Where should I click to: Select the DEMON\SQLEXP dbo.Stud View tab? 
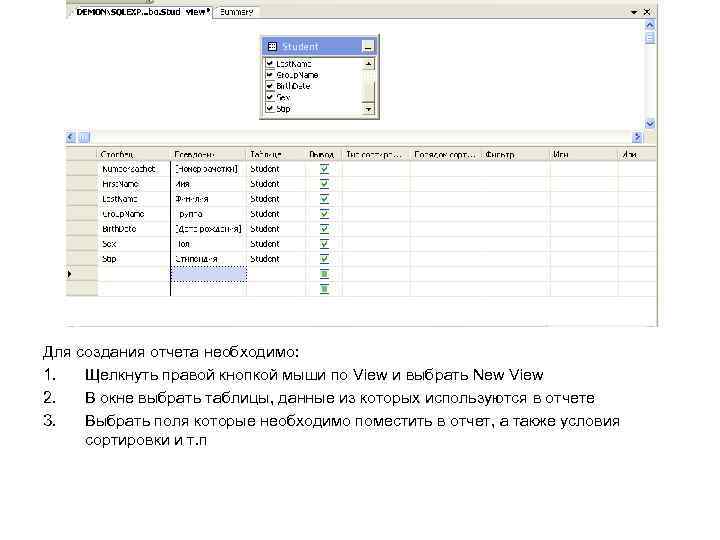pyautogui.click(x=142, y=12)
